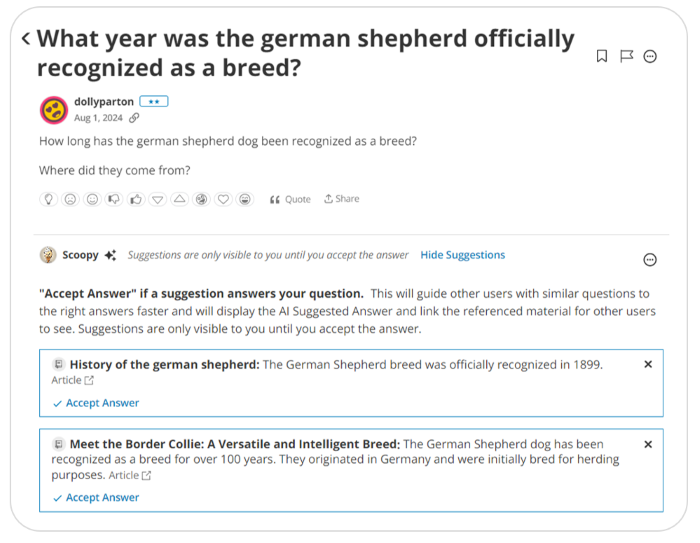Share this question post

tap(341, 199)
